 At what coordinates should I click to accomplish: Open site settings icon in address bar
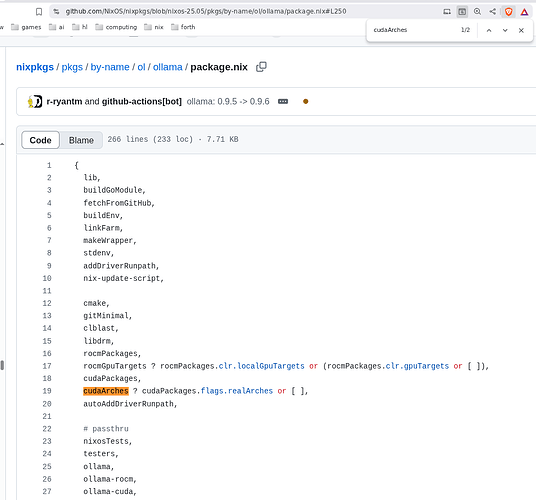tap(56, 12)
